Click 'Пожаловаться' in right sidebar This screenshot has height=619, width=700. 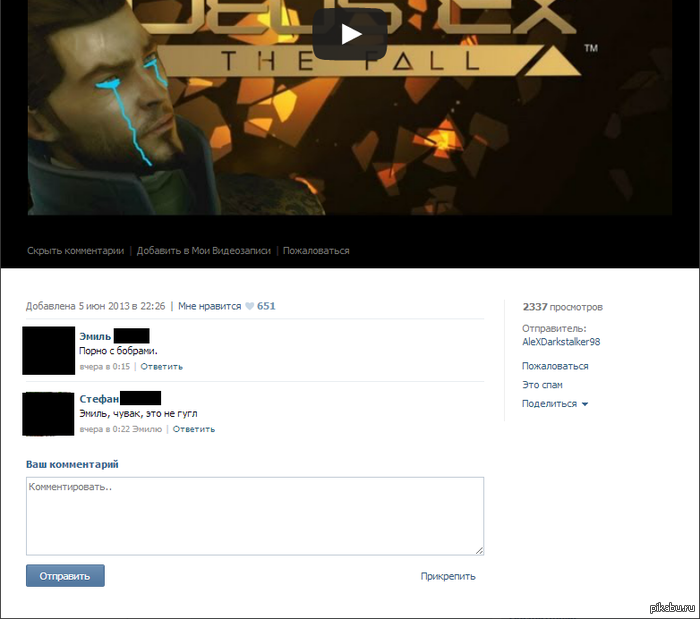coord(555,366)
